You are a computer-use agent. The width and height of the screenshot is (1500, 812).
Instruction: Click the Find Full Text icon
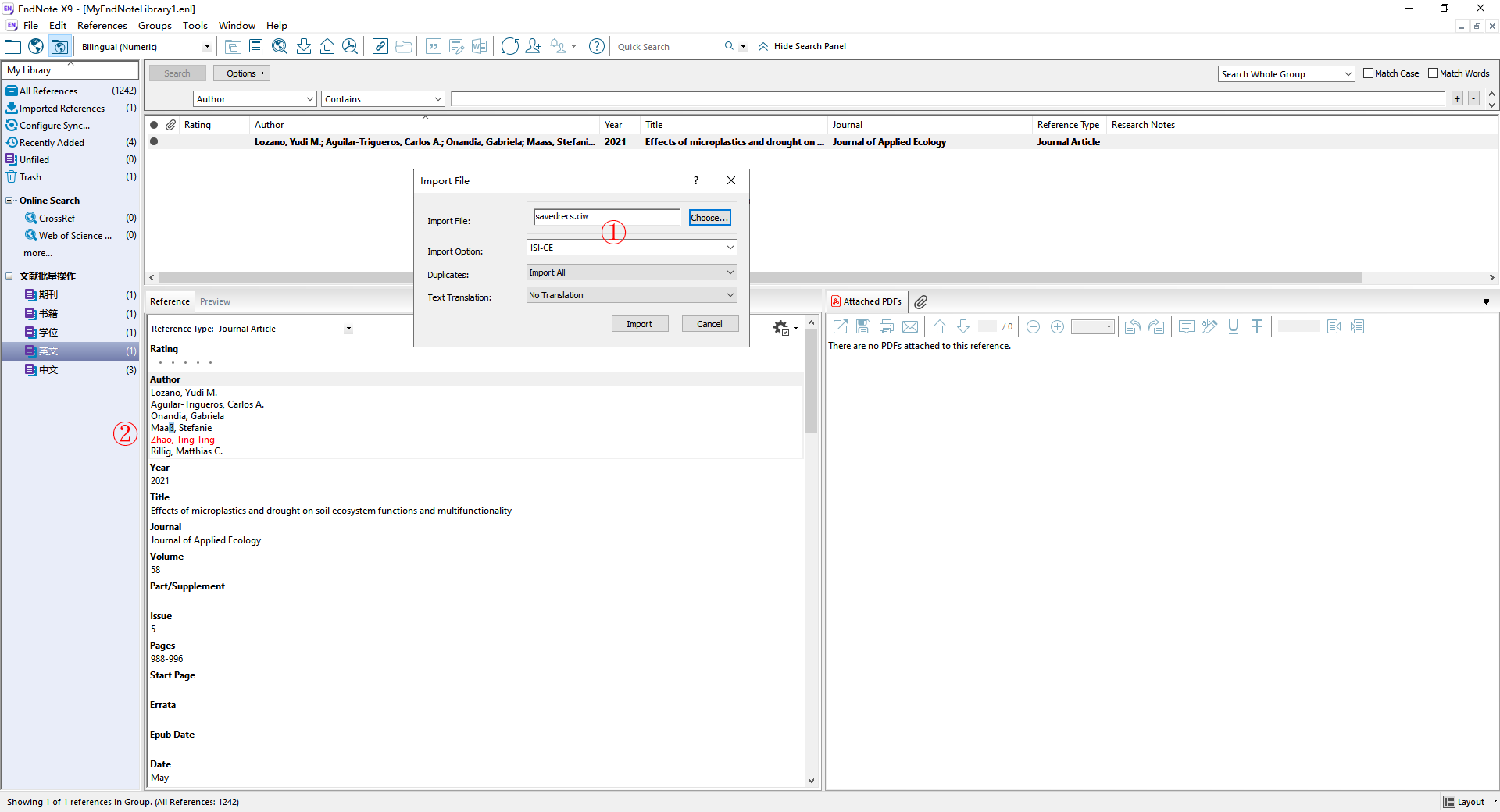tap(350, 46)
